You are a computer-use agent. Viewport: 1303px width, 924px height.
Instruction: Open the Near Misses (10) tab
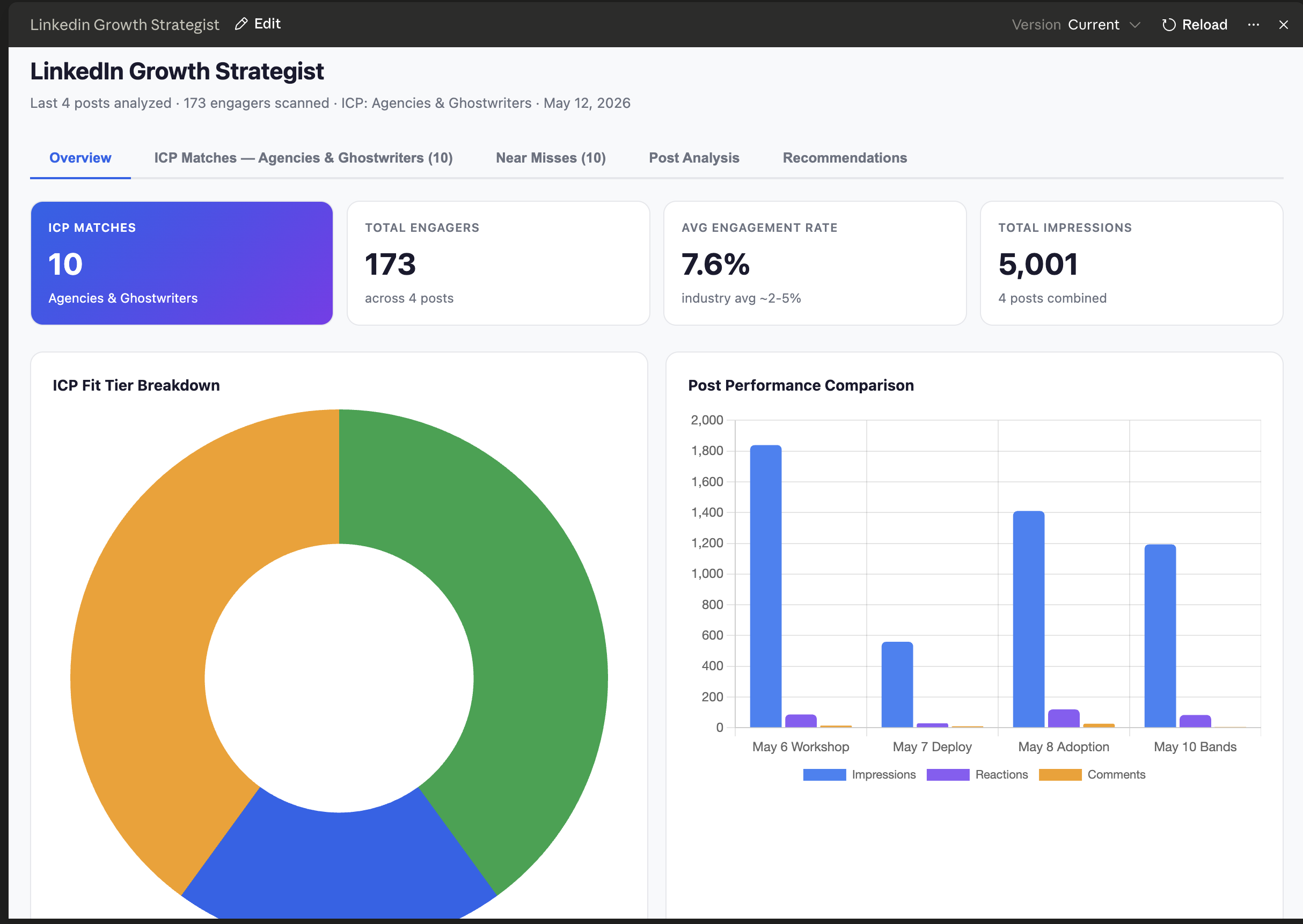[x=551, y=158]
